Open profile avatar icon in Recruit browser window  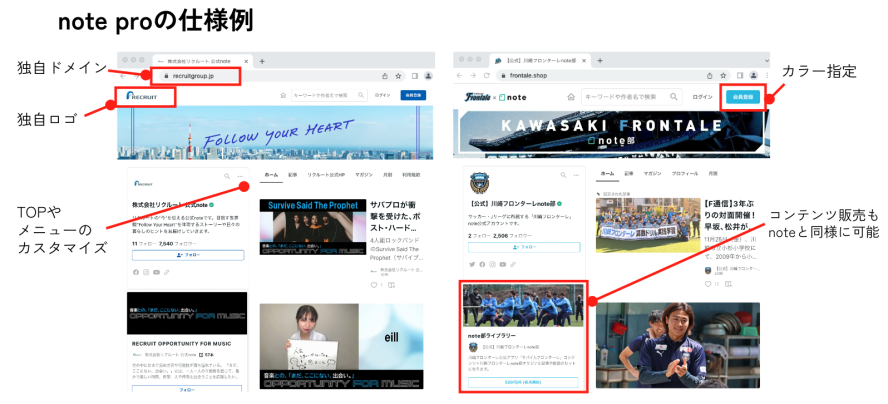point(428,75)
